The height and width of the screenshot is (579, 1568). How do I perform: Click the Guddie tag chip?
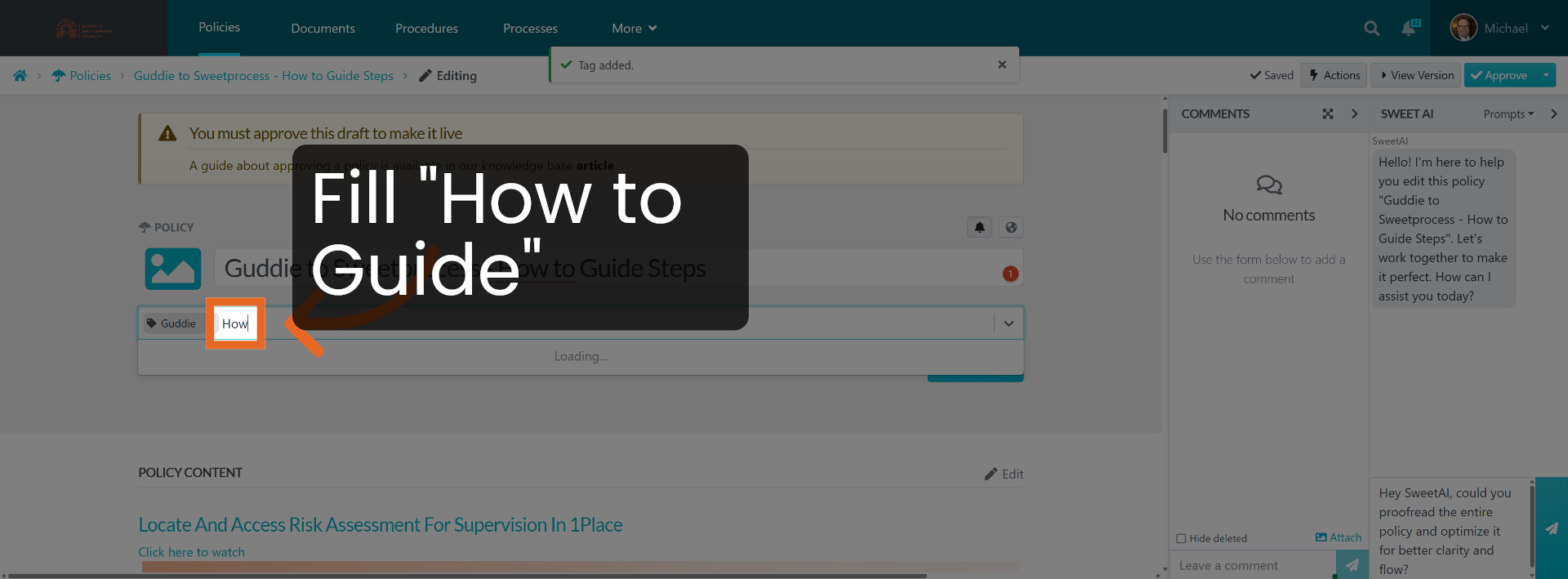171,323
